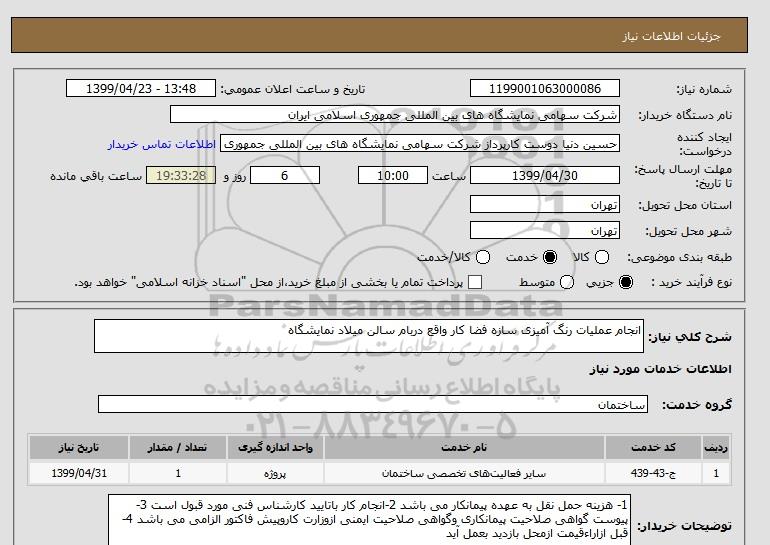Click the buyer organization name field
This screenshot has width=770, height=545.
(395, 114)
